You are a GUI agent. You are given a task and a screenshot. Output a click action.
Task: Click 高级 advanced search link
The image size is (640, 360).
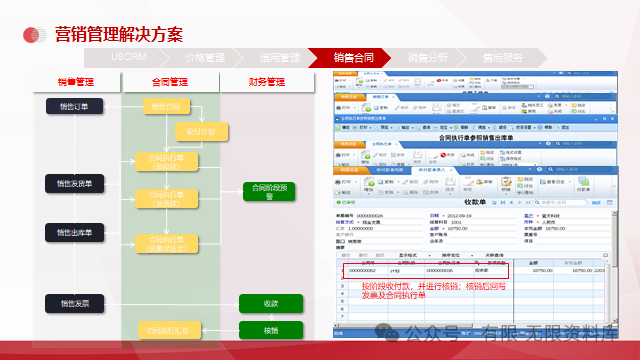[596, 202]
